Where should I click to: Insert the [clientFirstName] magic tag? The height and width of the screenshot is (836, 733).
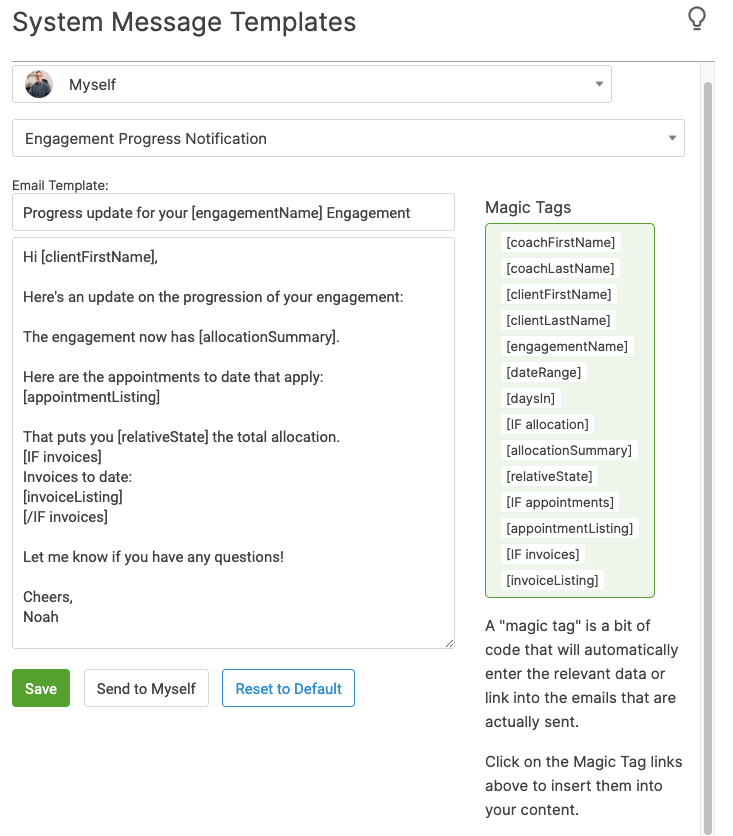point(560,294)
